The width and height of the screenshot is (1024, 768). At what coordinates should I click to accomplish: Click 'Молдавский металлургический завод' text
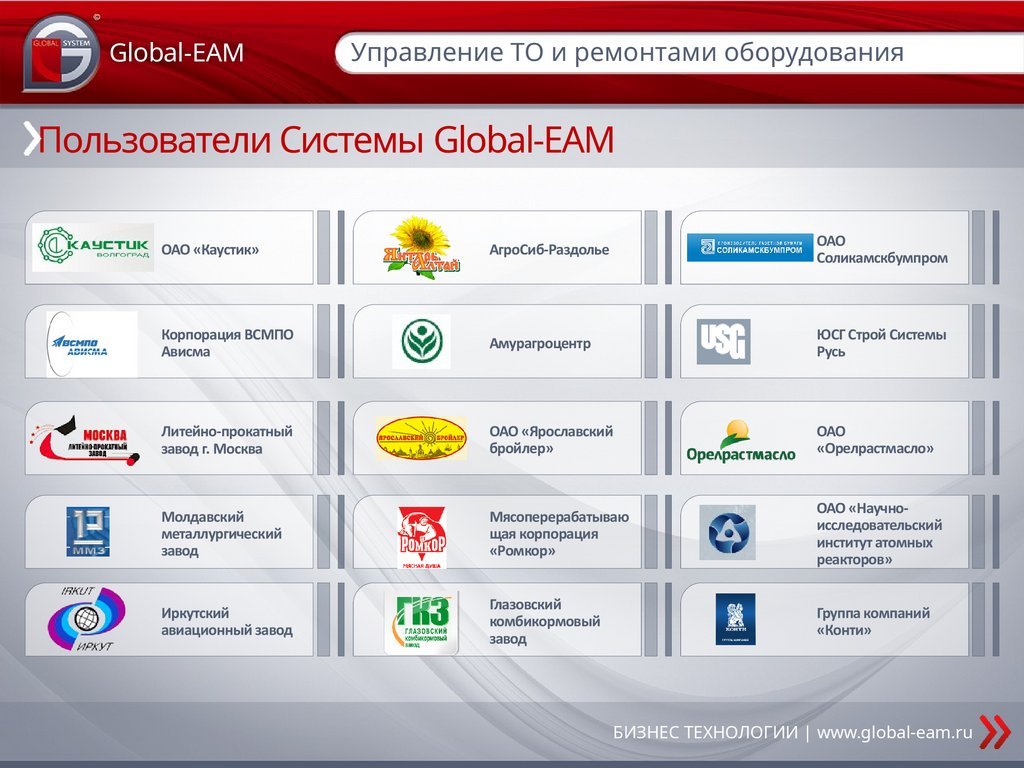pyautogui.click(x=221, y=534)
